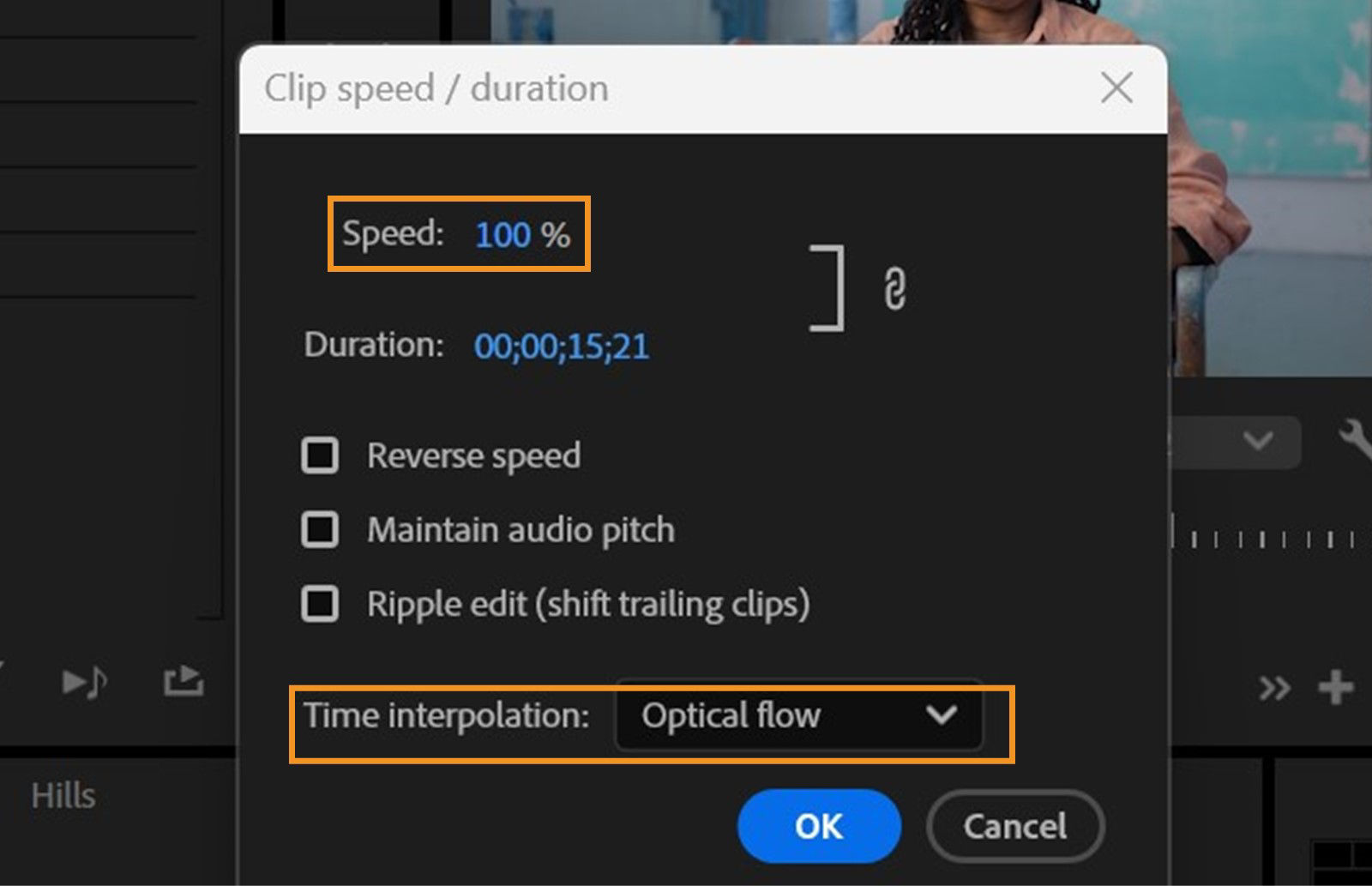Expand the double-chevron overflow icon near the plus
Screen dimensions: 1372x886
tap(1276, 686)
